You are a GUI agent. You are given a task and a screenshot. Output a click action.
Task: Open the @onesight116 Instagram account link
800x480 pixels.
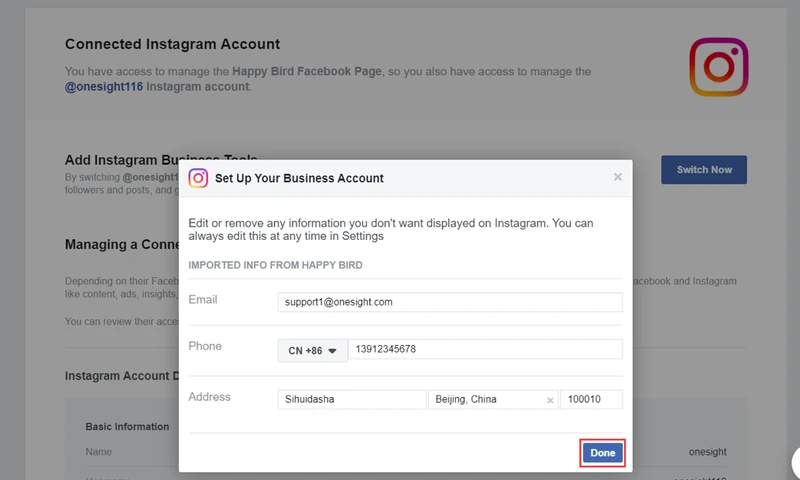pos(104,87)
